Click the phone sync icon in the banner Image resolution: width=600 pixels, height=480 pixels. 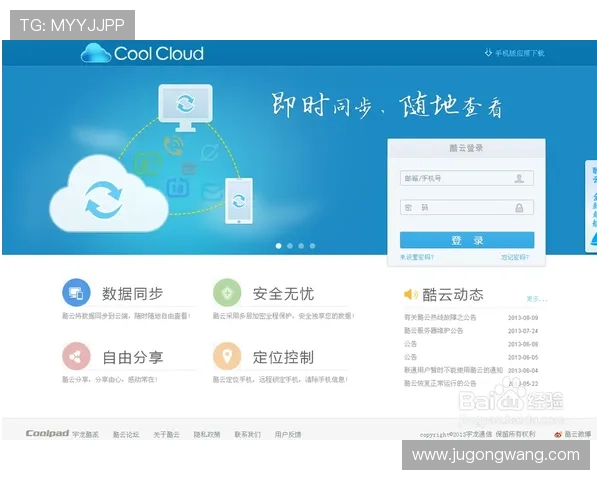[239, 201]
